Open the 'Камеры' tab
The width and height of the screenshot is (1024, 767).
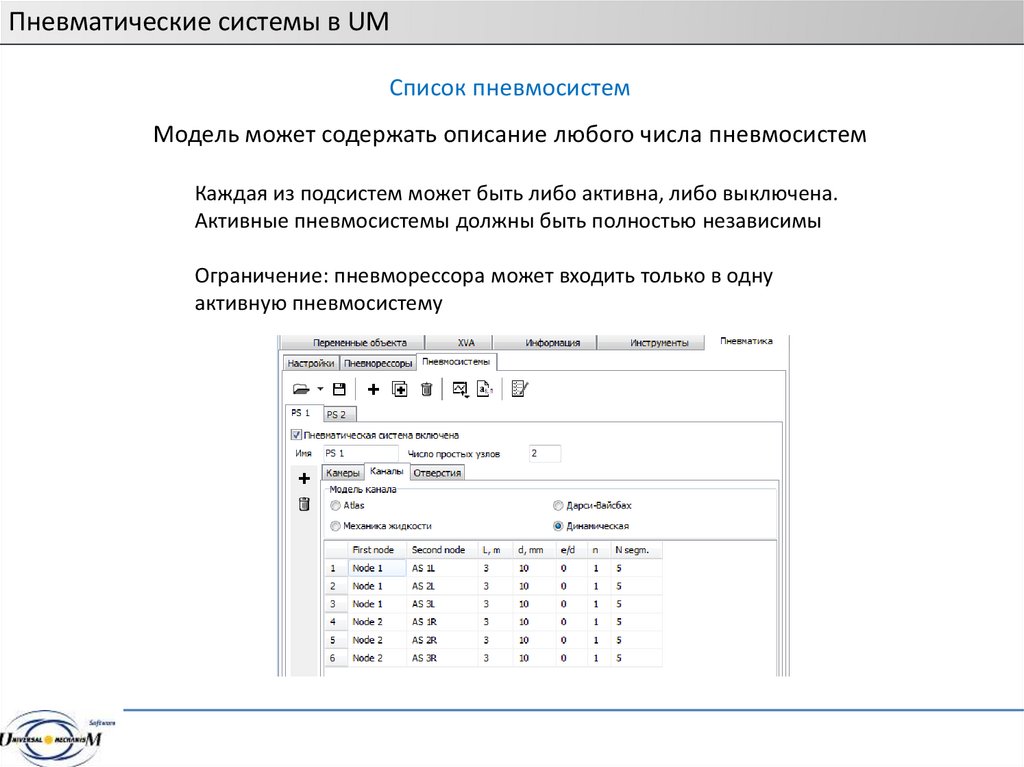pyautogui.click(x=342, y=472)
